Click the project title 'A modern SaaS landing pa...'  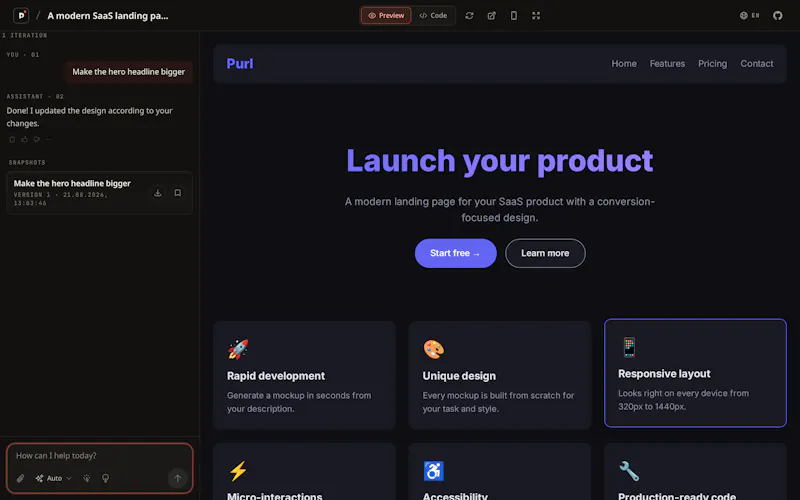pos(108,16)
